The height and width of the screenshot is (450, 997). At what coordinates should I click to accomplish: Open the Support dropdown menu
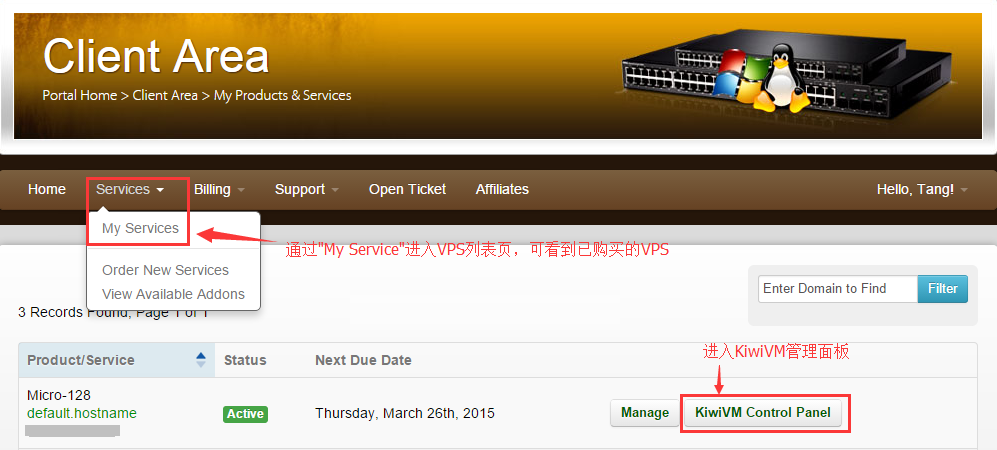click(x=306, y=189)
